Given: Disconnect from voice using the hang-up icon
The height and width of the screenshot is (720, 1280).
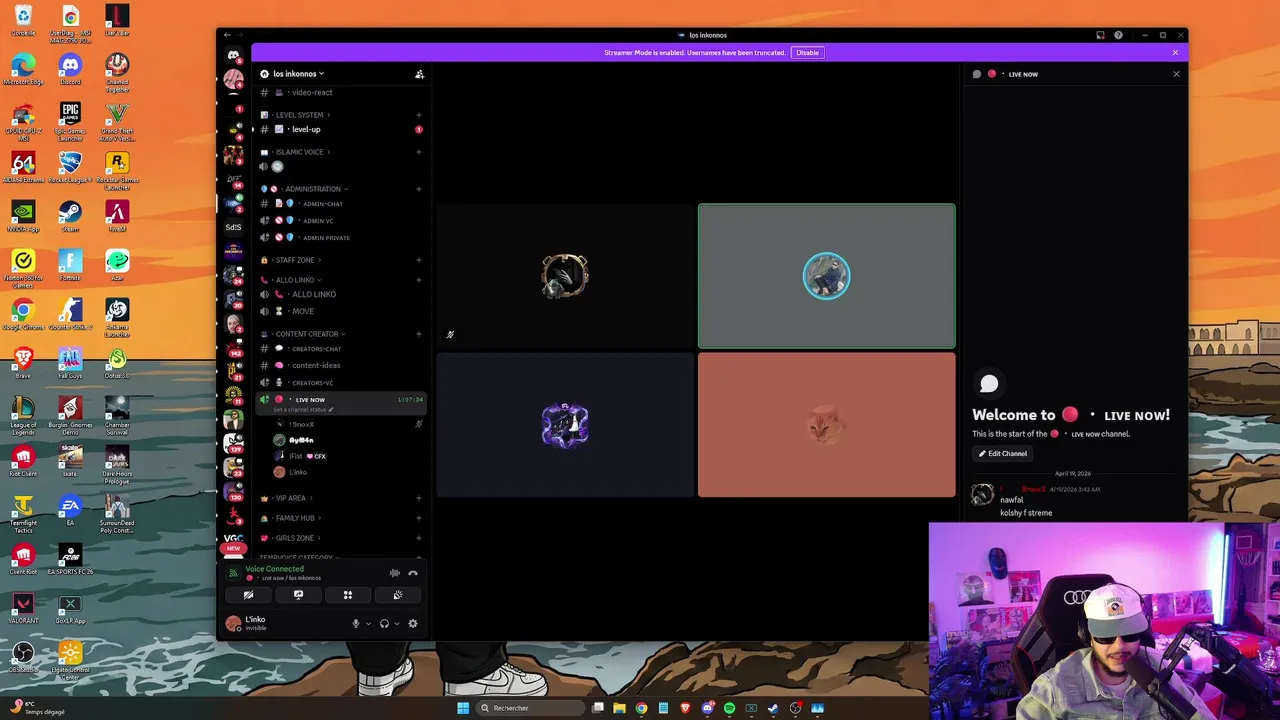Looking at the screenshot, I should tap(413, 573).
